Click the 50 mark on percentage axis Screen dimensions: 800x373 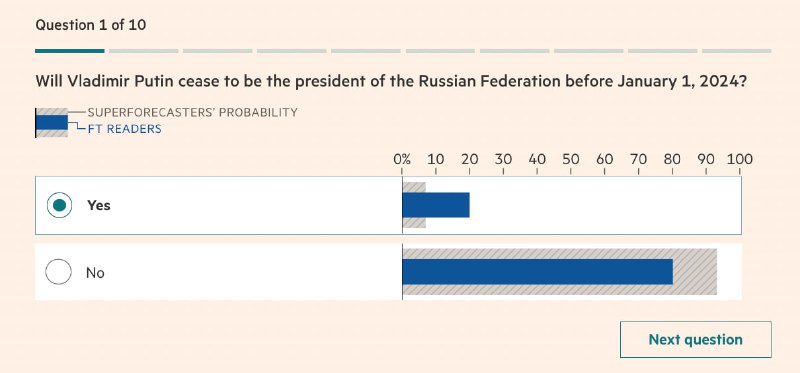click(571, 159)
